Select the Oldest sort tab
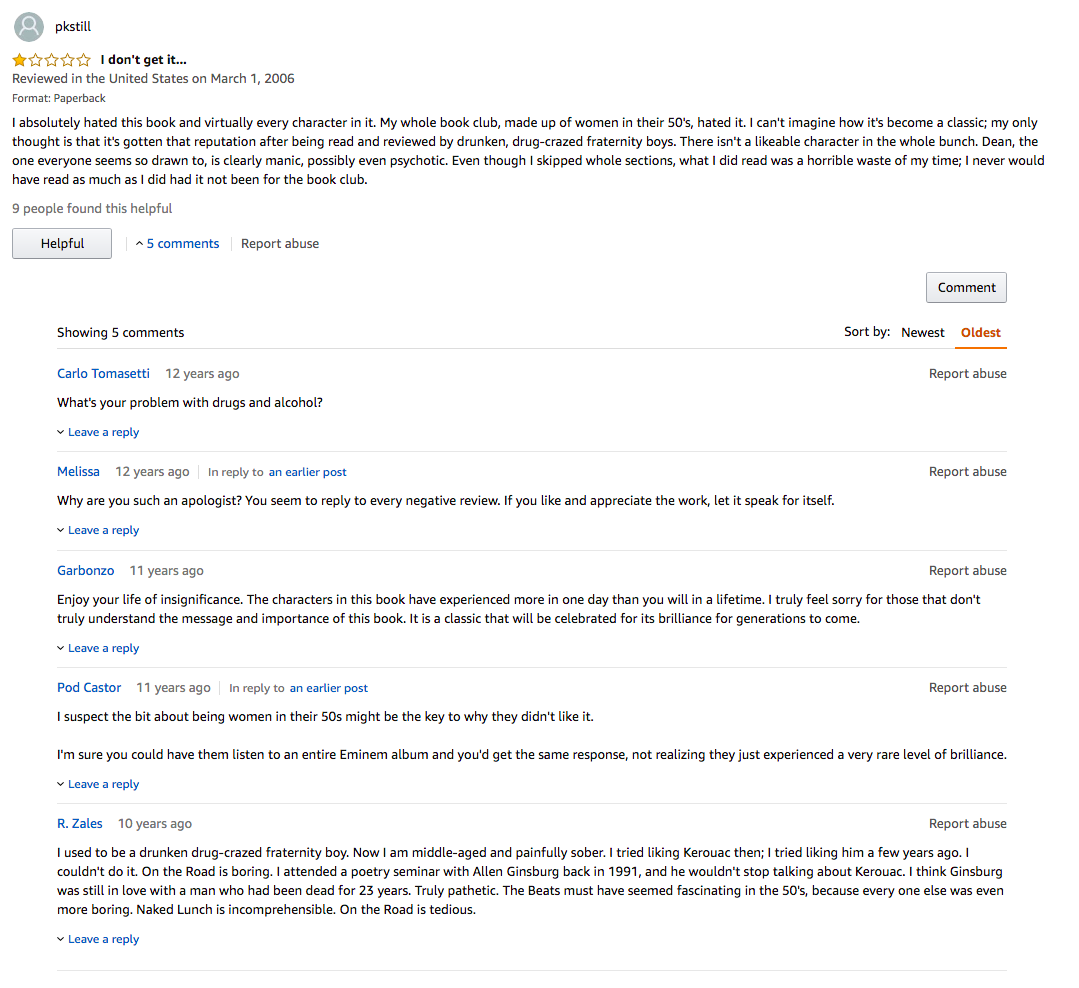 click(x=981, y=332)
